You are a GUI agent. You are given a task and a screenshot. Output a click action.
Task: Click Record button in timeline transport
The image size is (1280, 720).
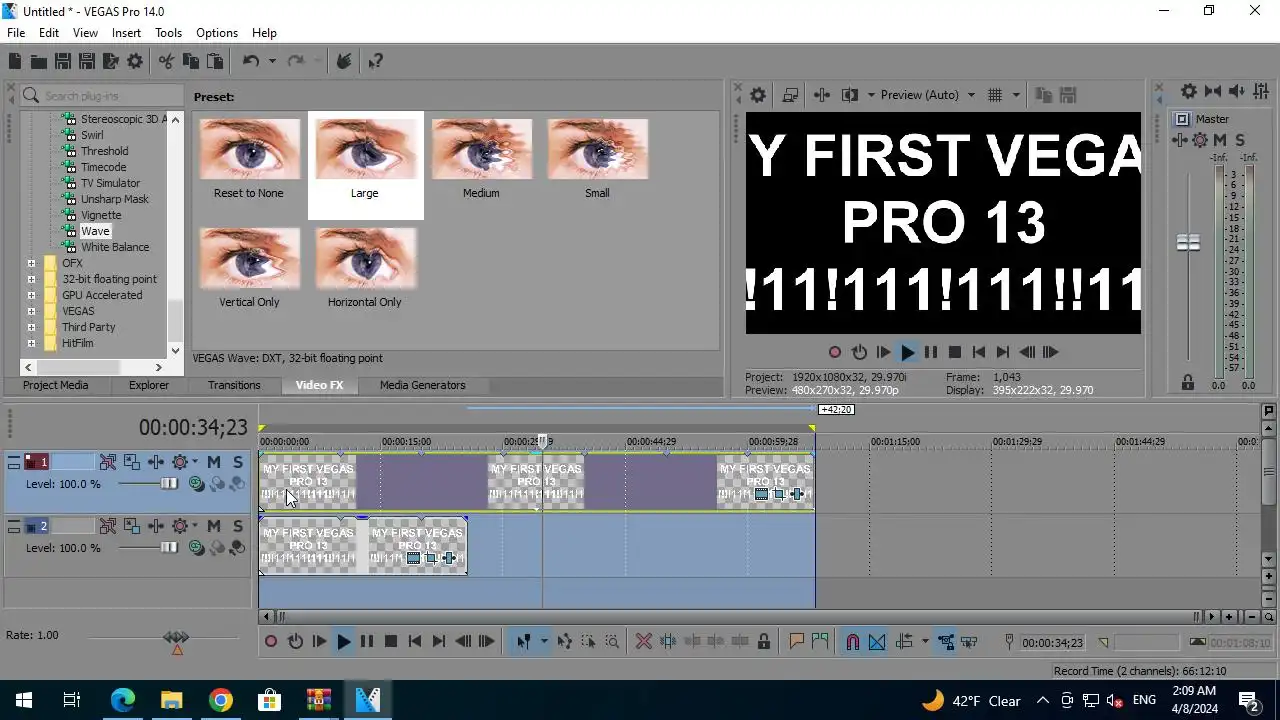pos(271,642)
